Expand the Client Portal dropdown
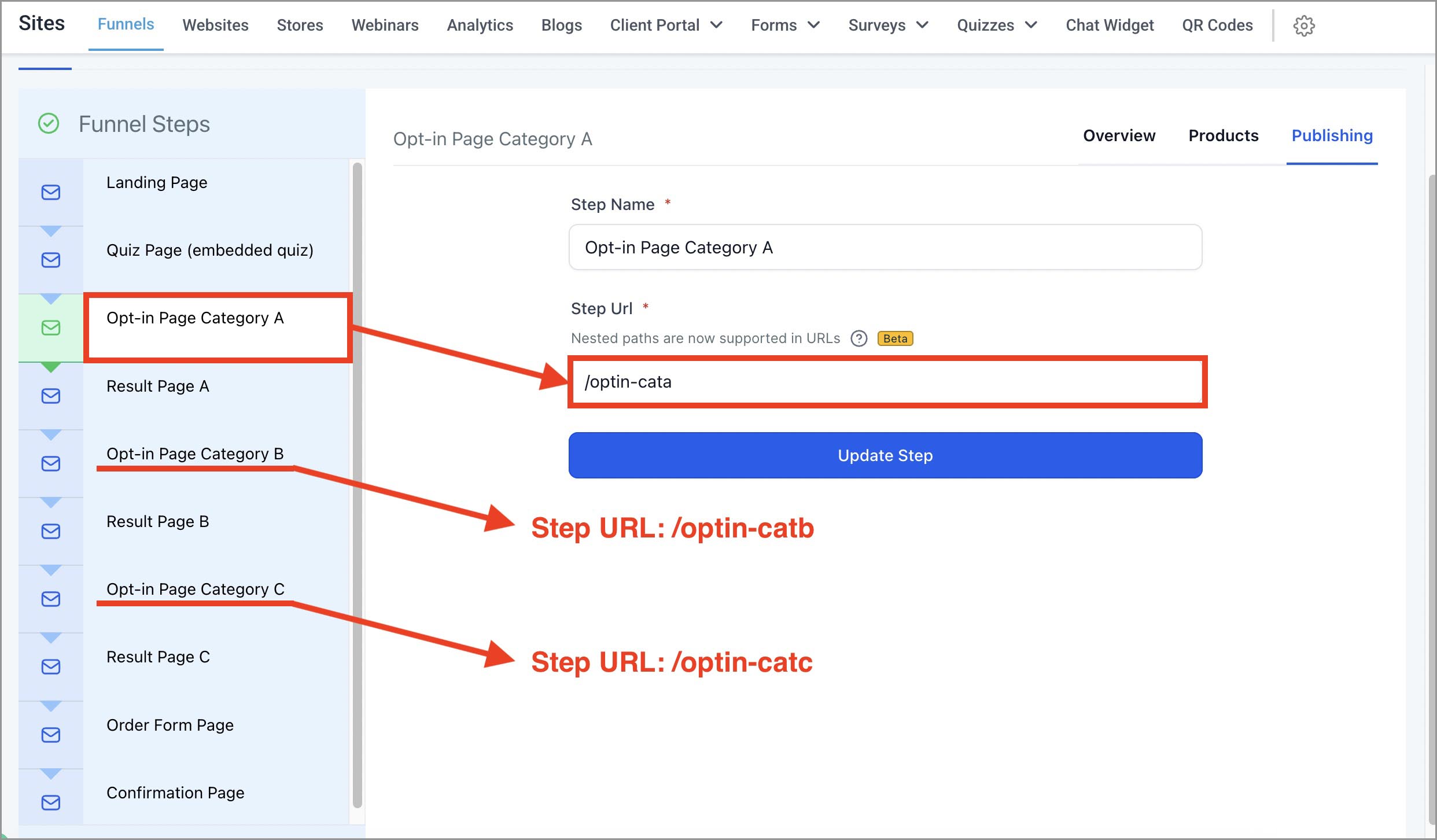This screenshot has width=1437, height=840. pyautogui.click(x=666, y=25)
